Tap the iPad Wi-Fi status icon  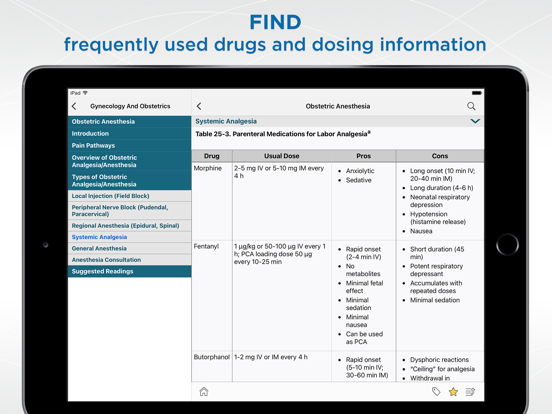tap(85, 93)
